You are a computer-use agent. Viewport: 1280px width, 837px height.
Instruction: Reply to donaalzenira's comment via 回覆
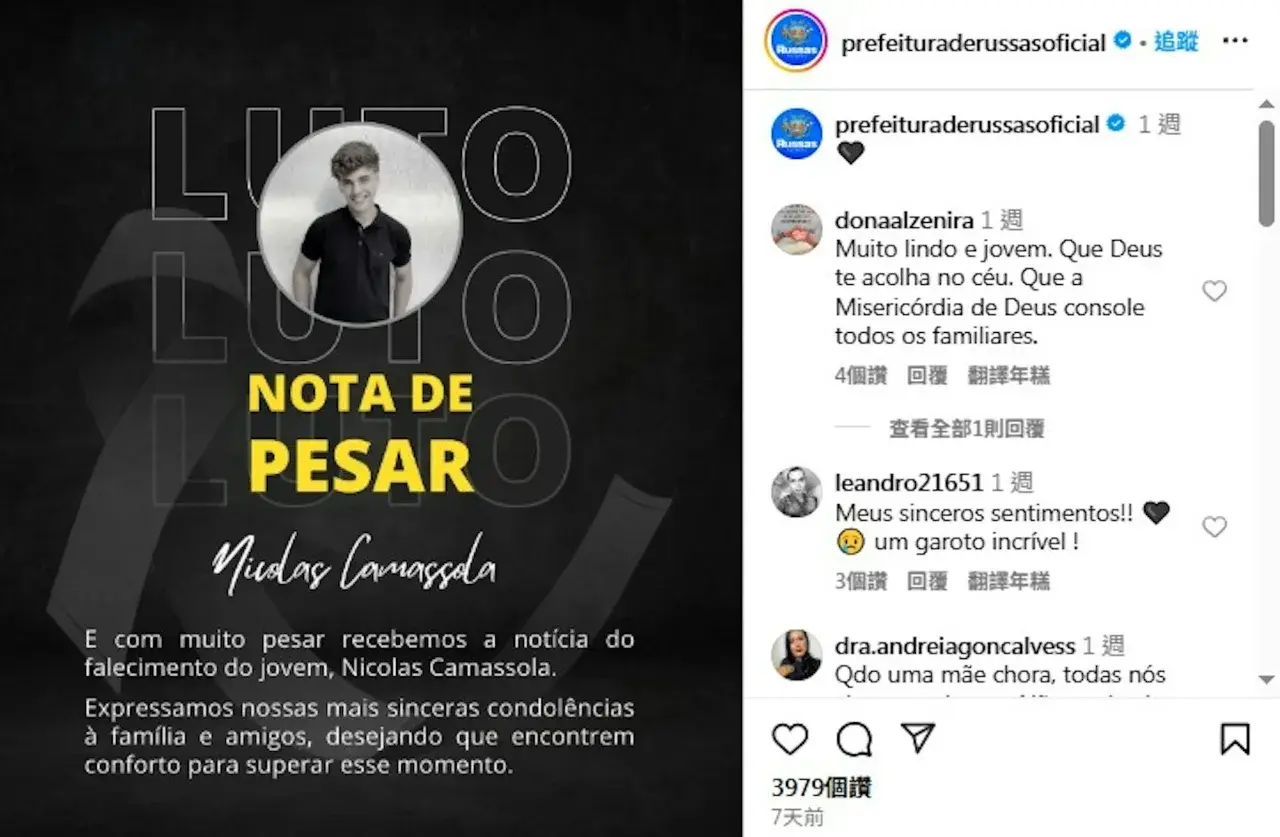pyautogui.click(x=927, y=376)
